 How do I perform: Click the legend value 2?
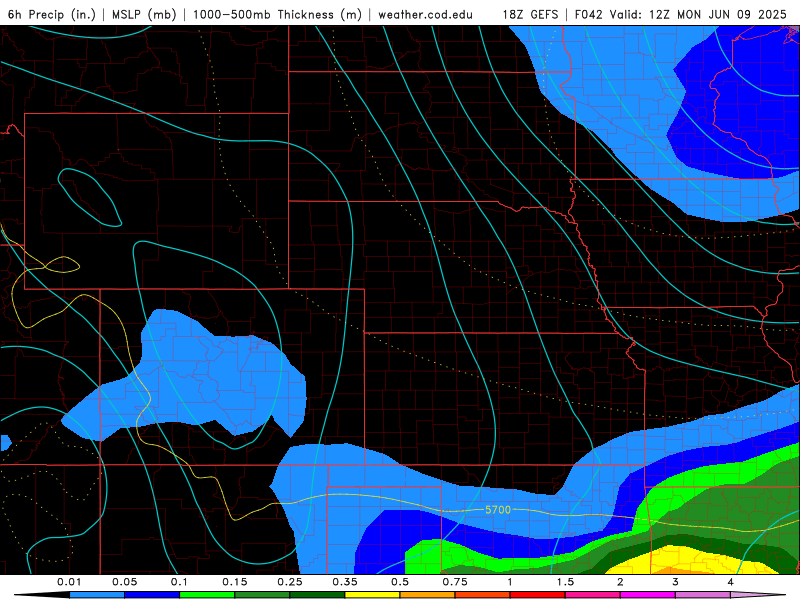(620, 582)
